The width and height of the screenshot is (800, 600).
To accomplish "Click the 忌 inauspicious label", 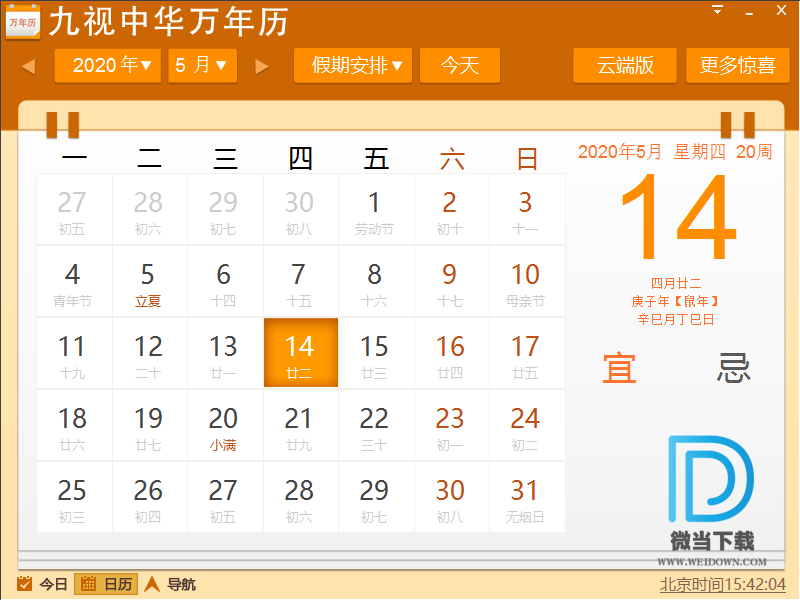I will coord(733,367).
